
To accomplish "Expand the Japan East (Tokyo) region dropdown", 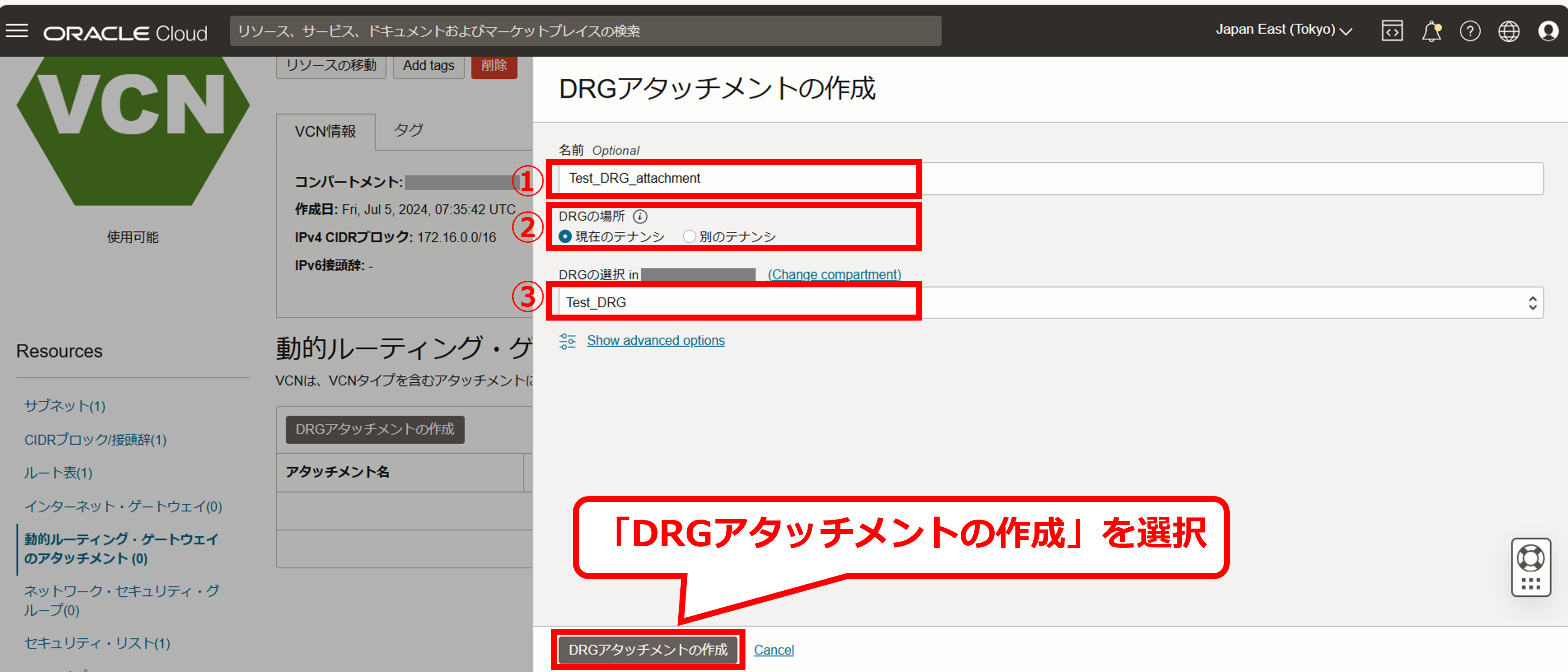I will click(x=1283, y=30).
